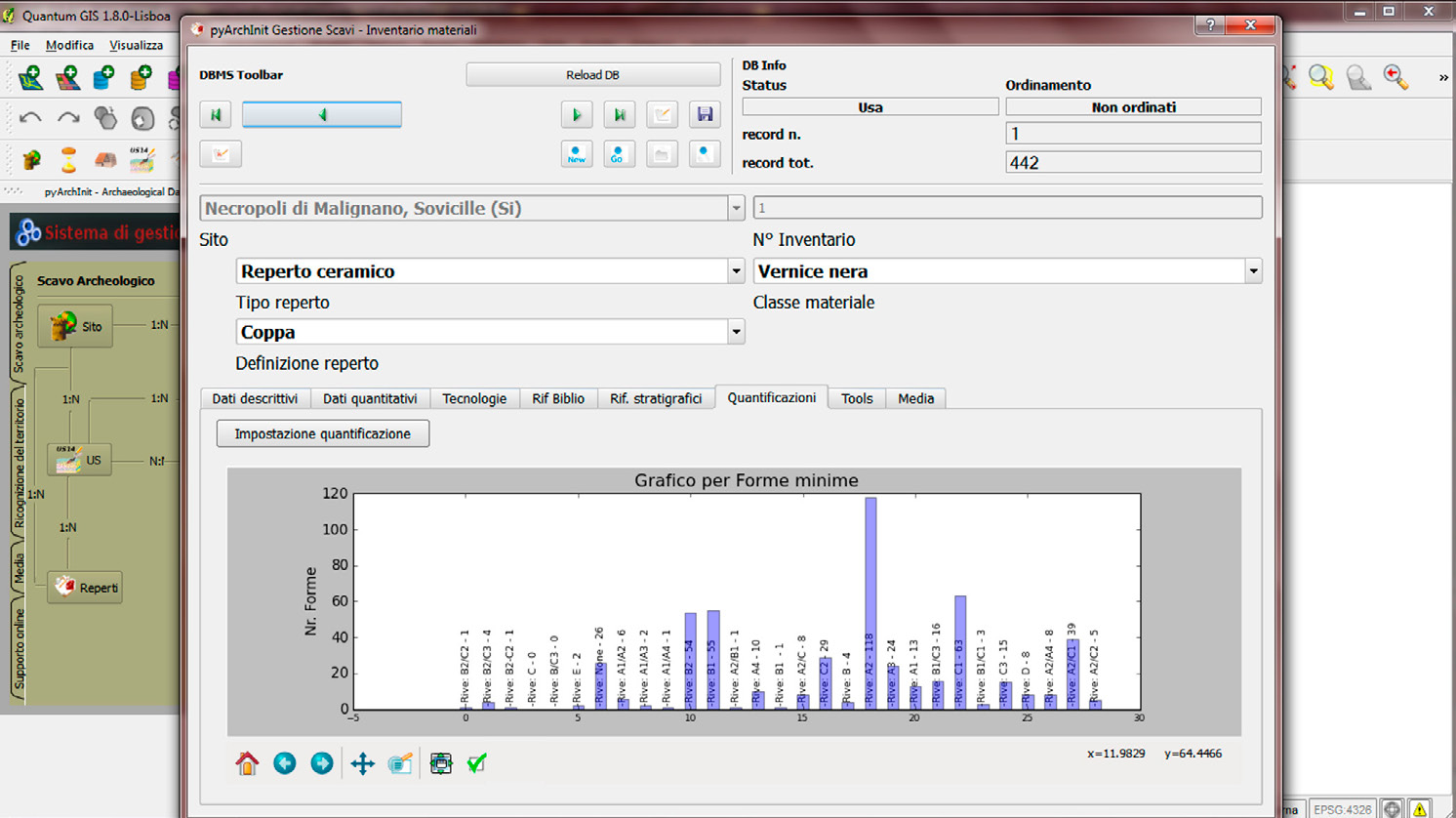This screenshot has width=1456, height=818.
Task: Go forward to next chart view
Action: 322,763
